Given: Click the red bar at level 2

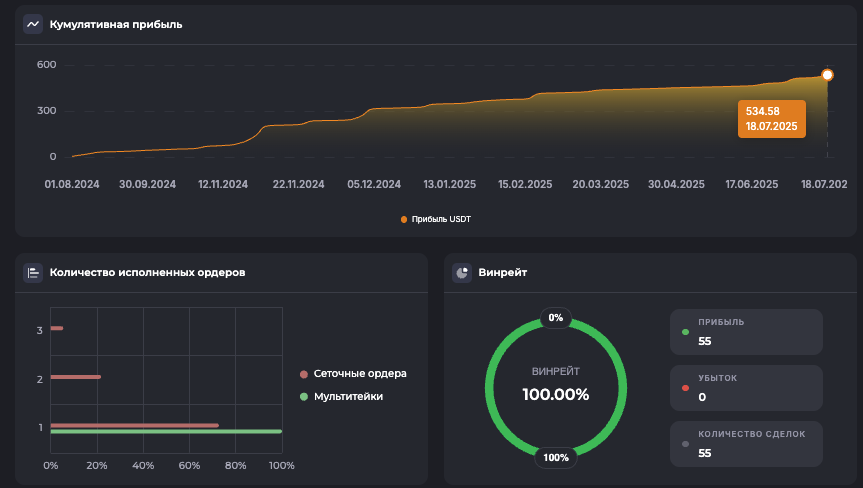Looking at the screenshot, I should pos(75,377).
